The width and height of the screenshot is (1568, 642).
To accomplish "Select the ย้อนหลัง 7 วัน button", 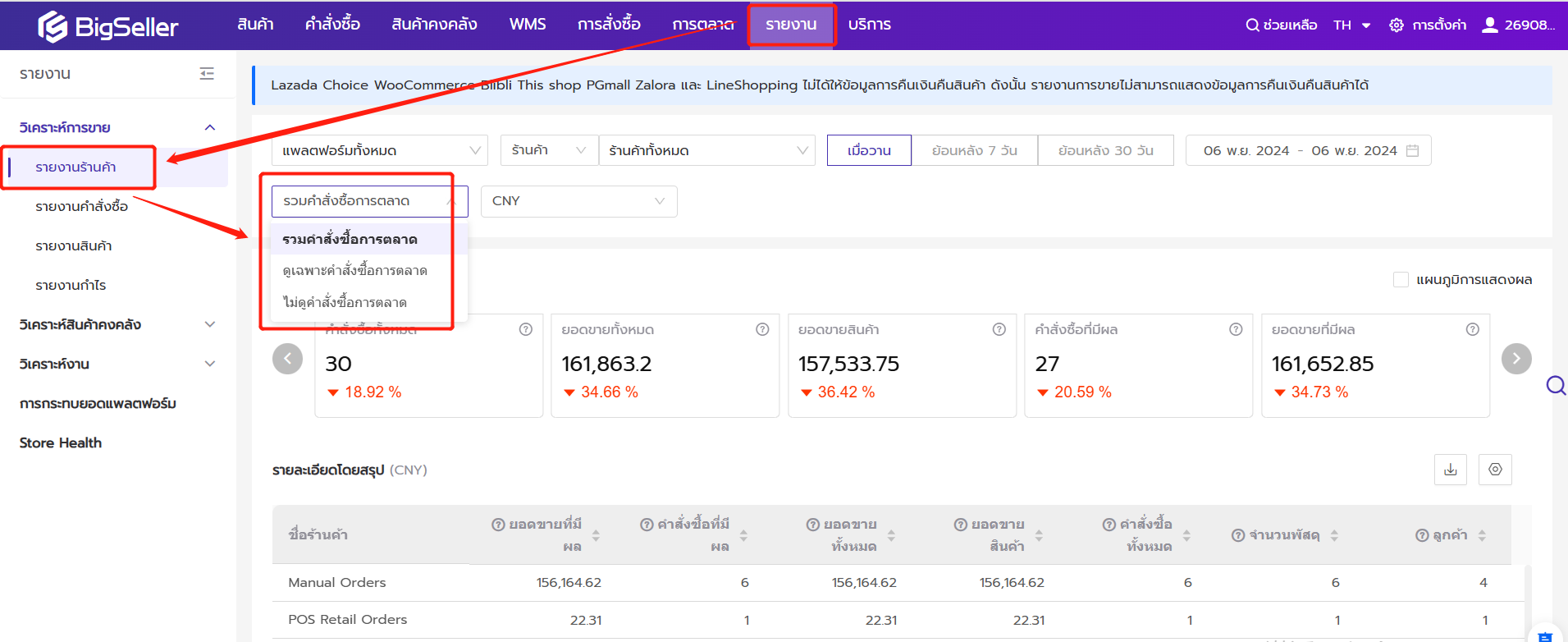I will click(x=974, y=151).
